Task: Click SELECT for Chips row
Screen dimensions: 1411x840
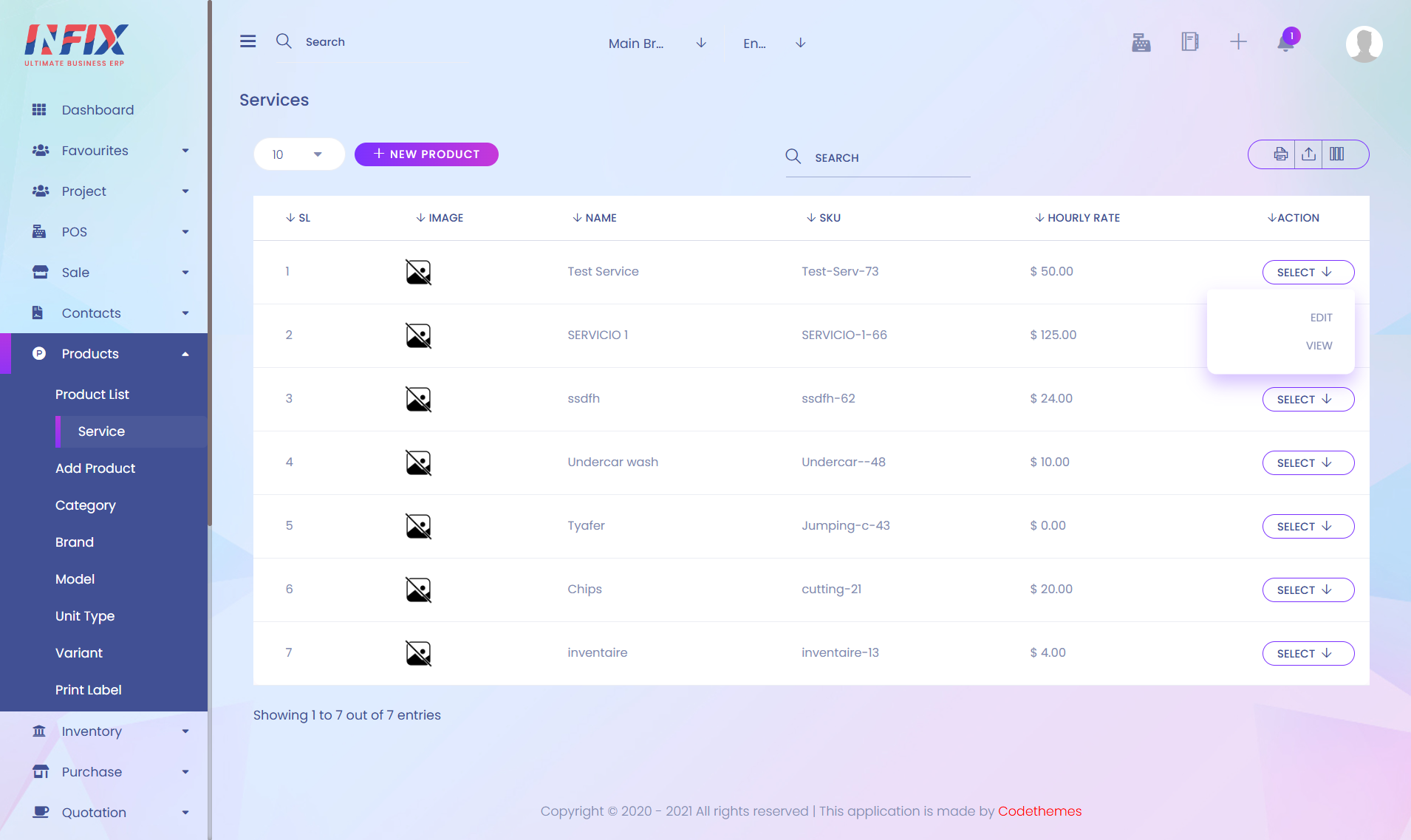Action: click(x=1308, y=590)
